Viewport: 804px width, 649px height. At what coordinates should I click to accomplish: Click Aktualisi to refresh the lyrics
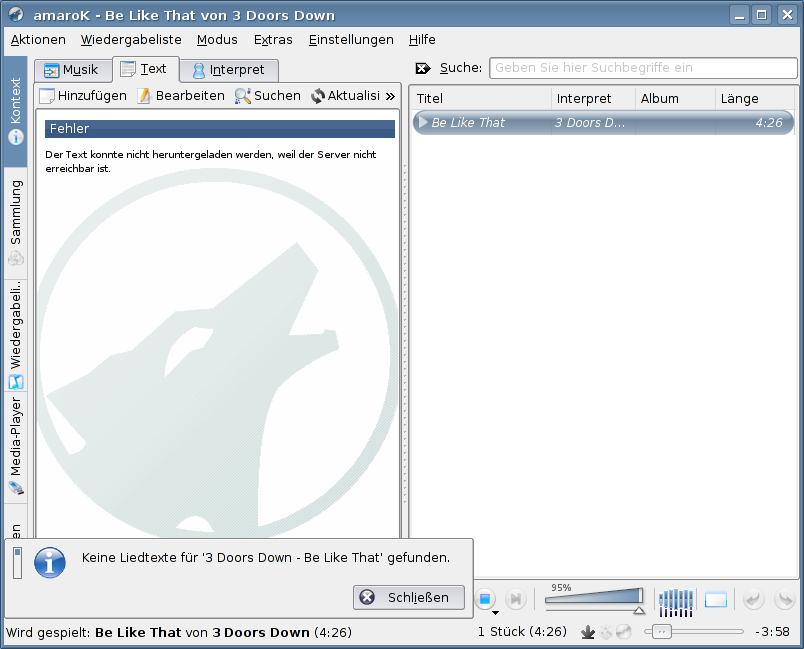coord(346,96)
